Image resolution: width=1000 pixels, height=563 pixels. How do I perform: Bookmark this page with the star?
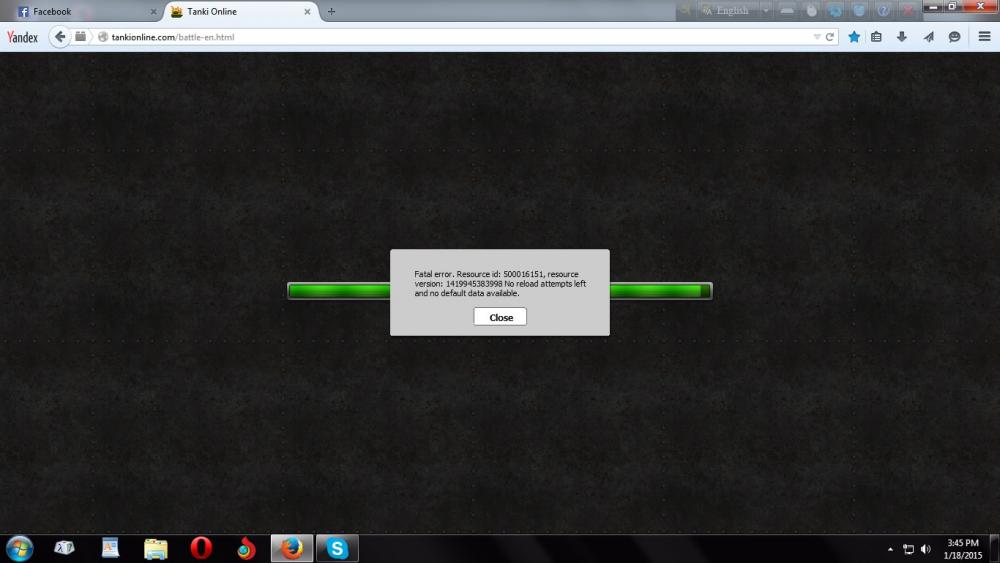click(854, 37)
